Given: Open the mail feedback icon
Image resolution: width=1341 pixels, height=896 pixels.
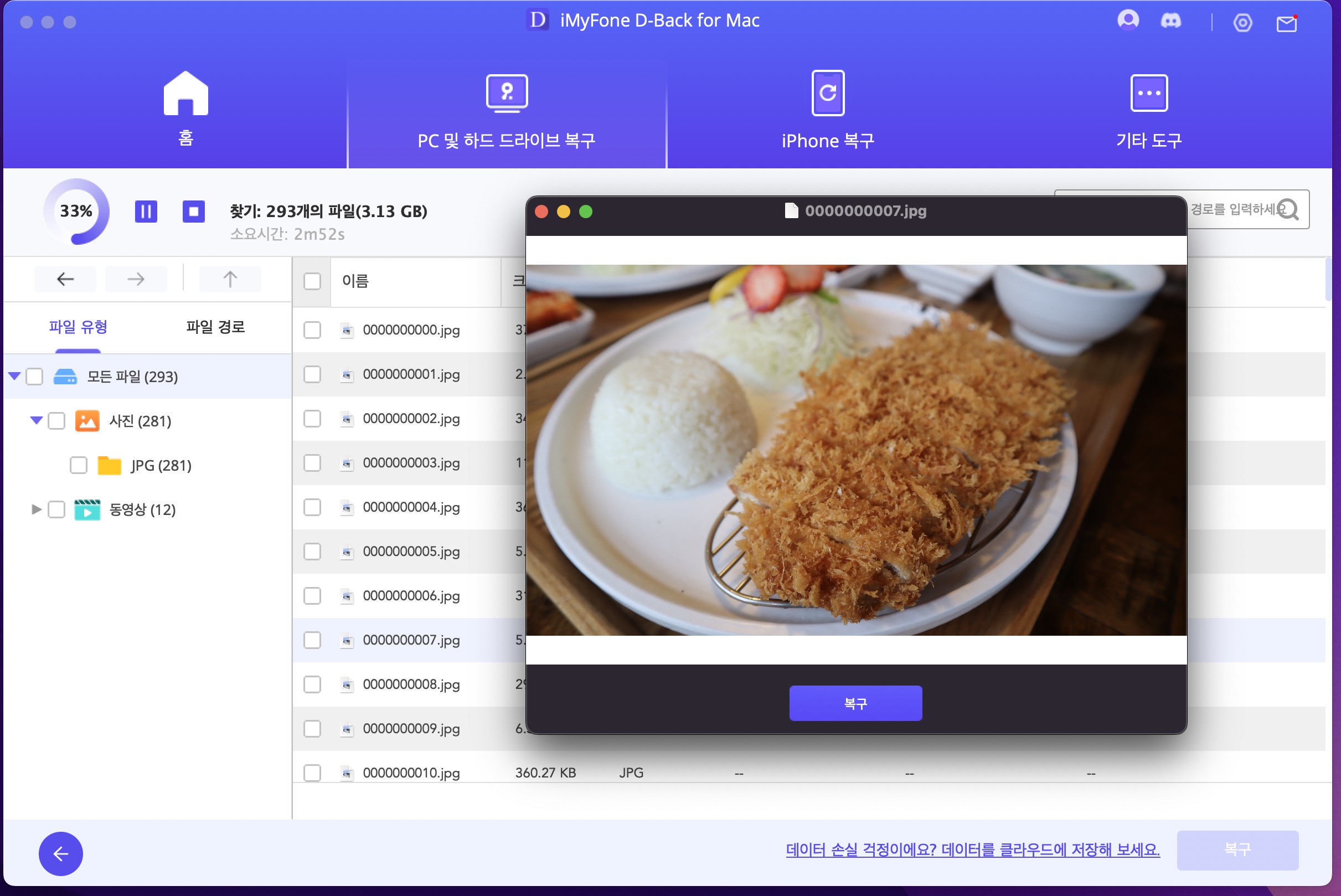Looking at the screenshot, I should 1286,24.
